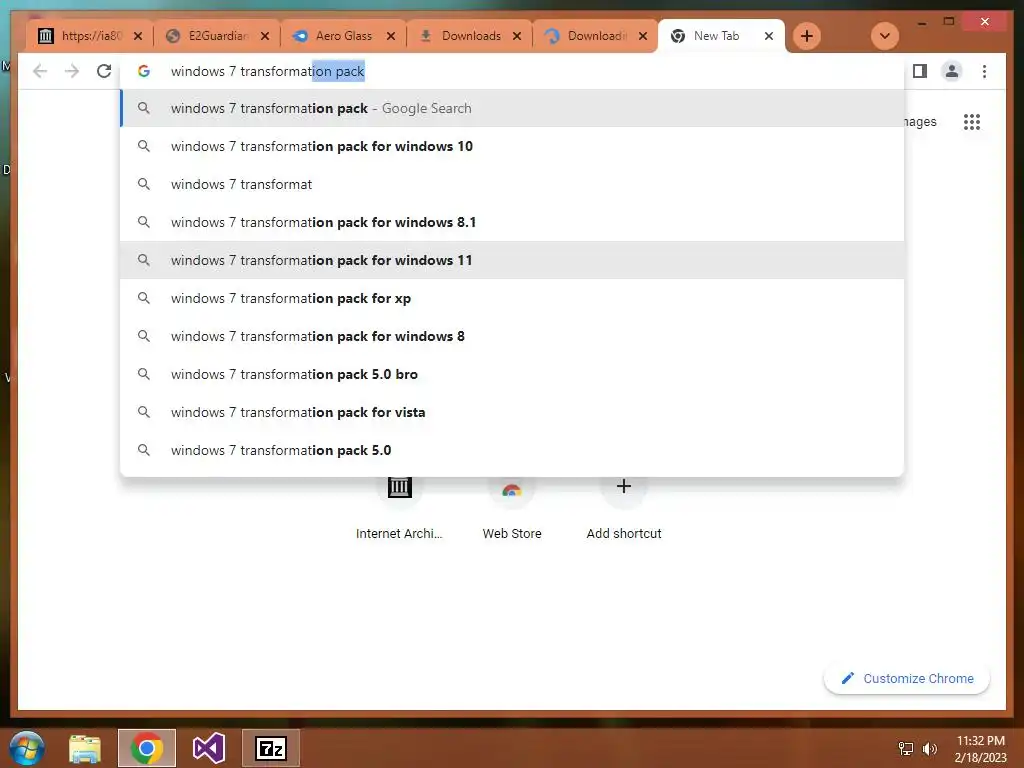Open File Explorer from taskbar
1024x768 pixels.
tap(85, 748)
